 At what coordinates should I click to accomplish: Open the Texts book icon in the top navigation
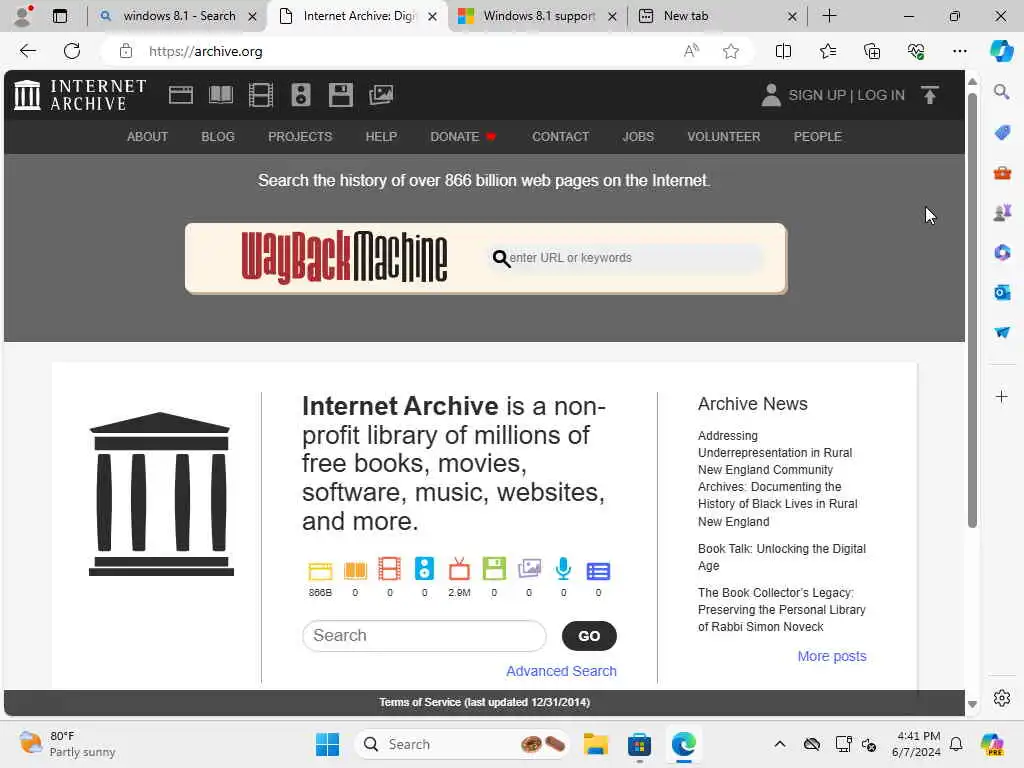(x=221, y=95)
